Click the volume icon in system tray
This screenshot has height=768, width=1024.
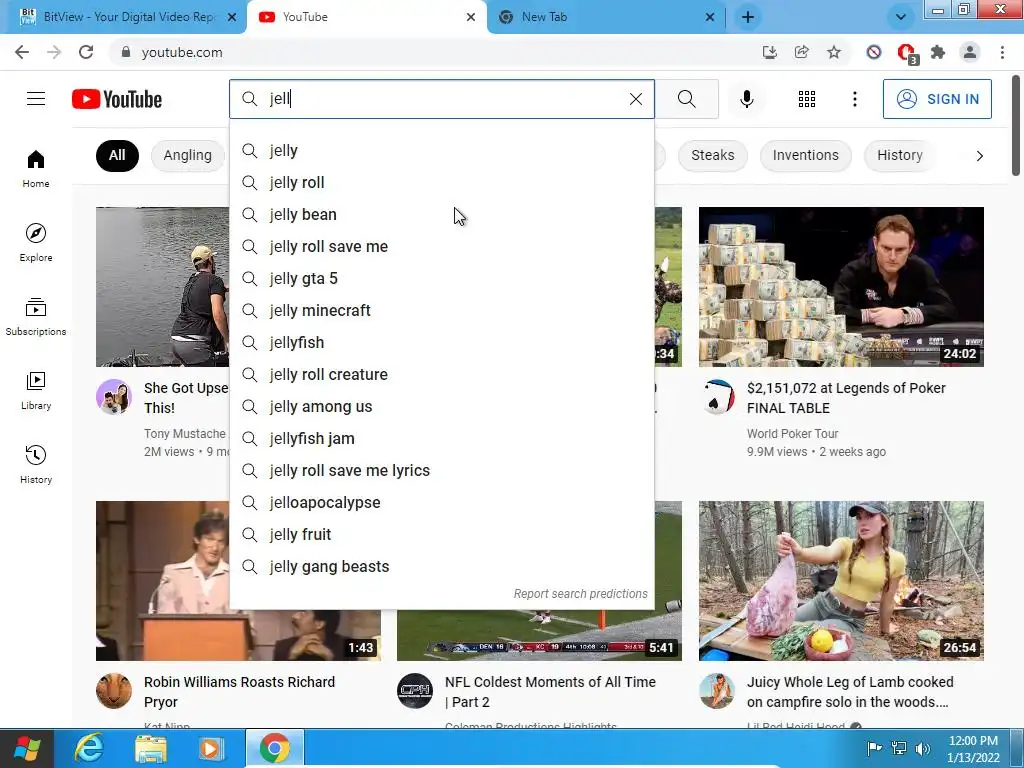click(x=923, y=748)
